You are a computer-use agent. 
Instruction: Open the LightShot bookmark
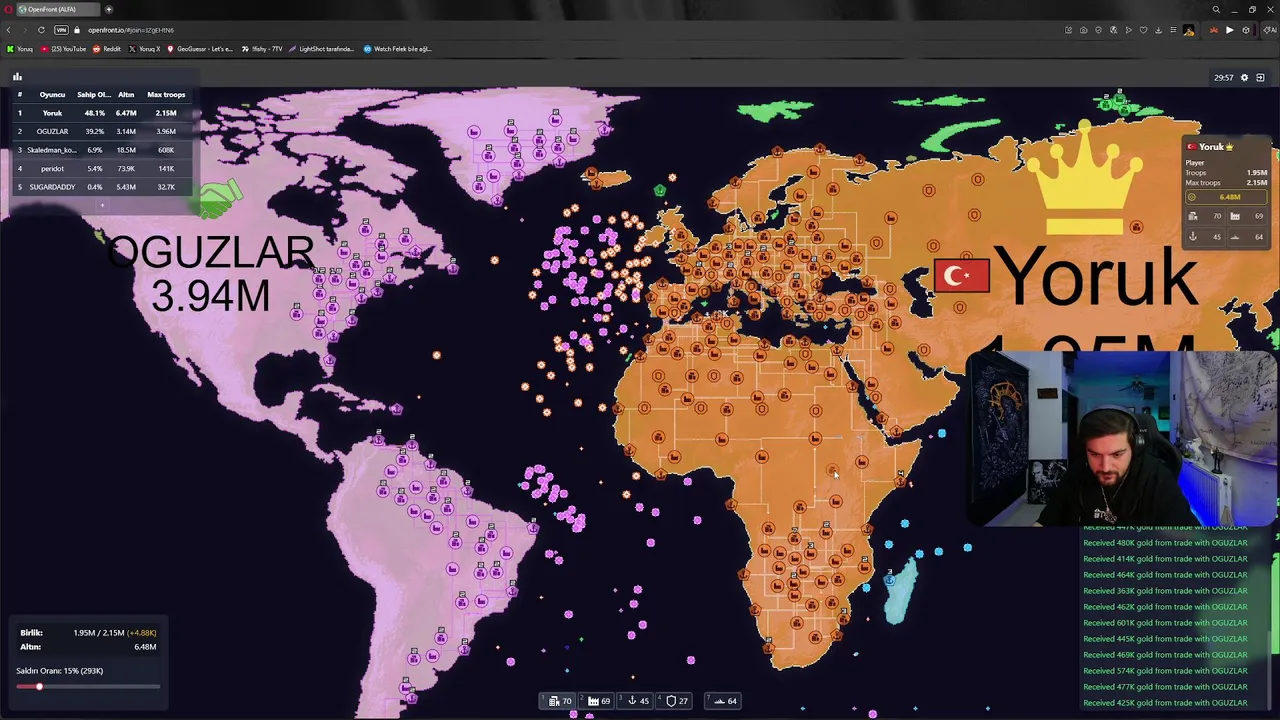(321, 49)
